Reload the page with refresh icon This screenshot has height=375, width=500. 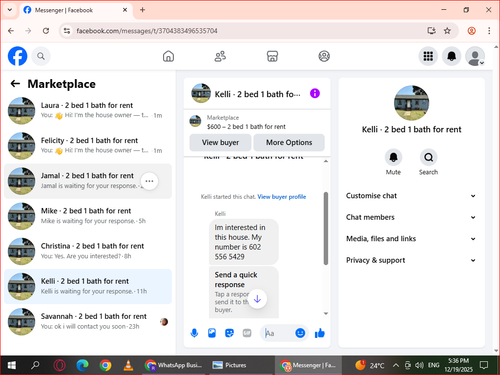46,31
